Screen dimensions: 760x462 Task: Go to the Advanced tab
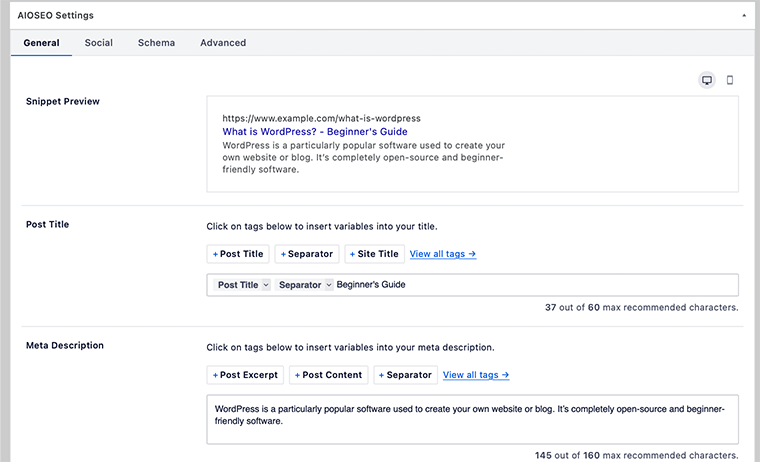(x=223, y=43)
